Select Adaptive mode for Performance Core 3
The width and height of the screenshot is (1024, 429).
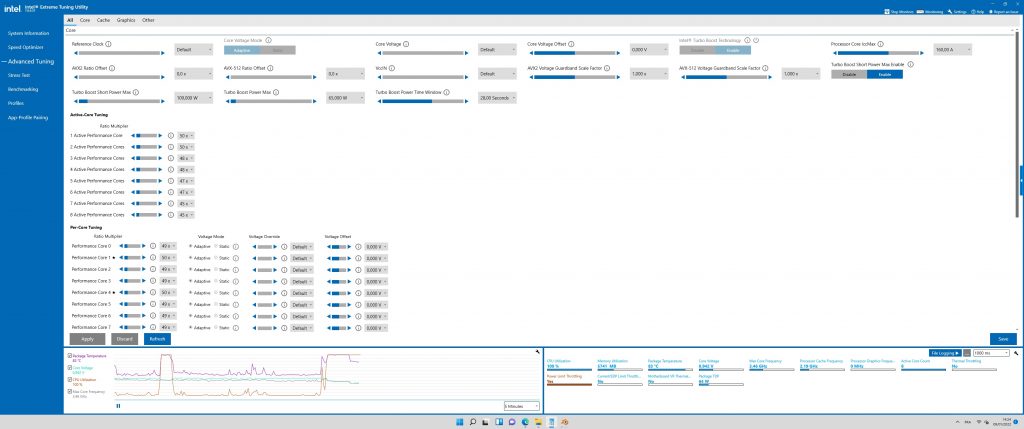point(191,281)
